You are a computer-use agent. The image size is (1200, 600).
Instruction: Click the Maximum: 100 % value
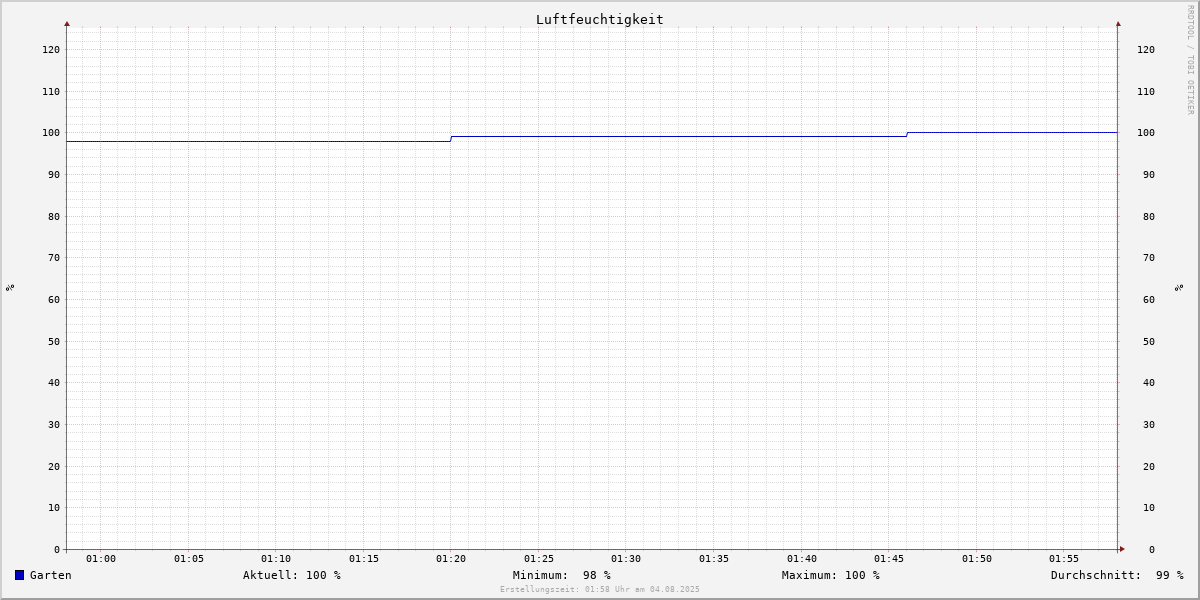[x=831, y=575]
